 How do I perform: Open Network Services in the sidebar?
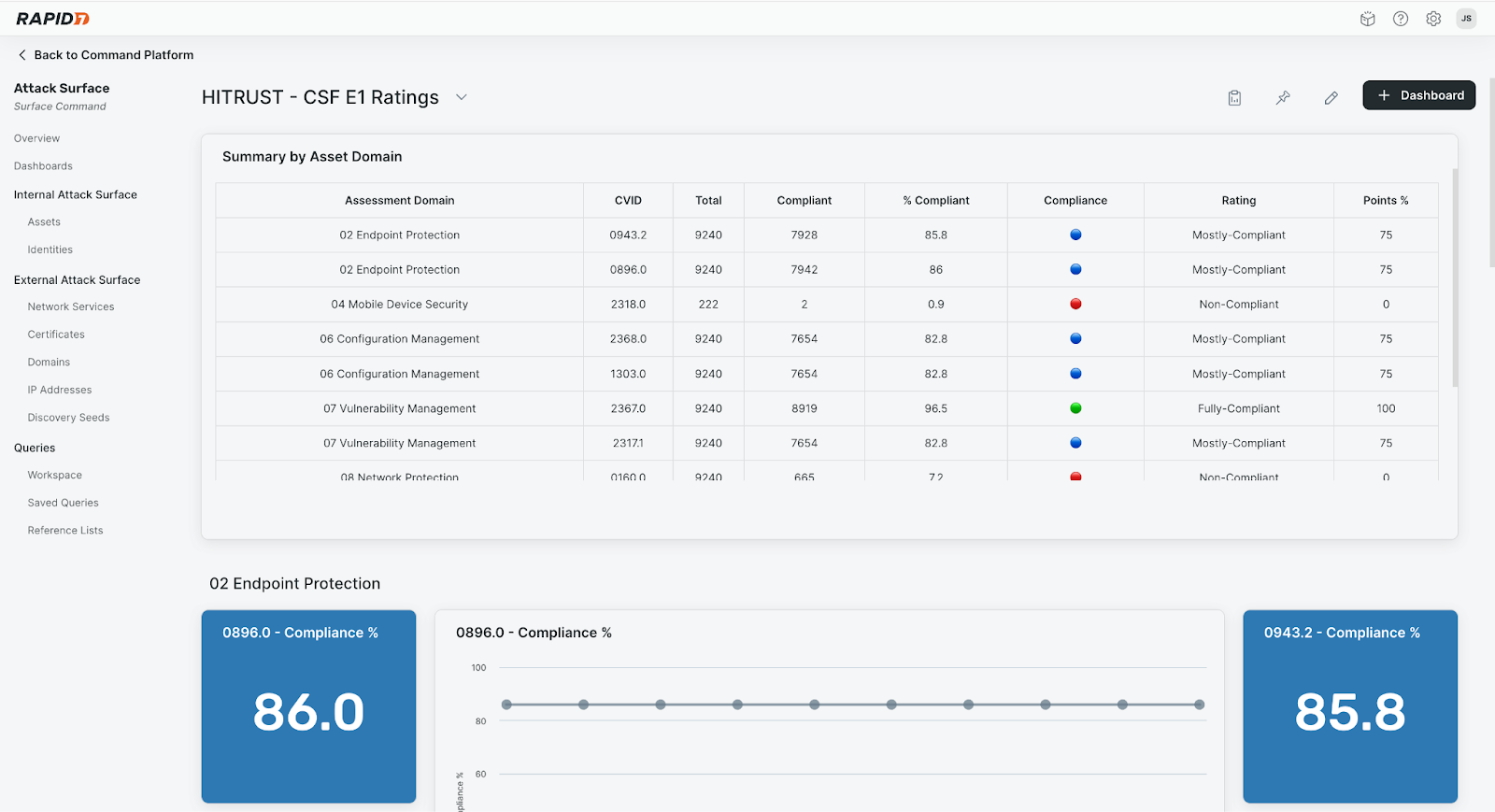71,306
